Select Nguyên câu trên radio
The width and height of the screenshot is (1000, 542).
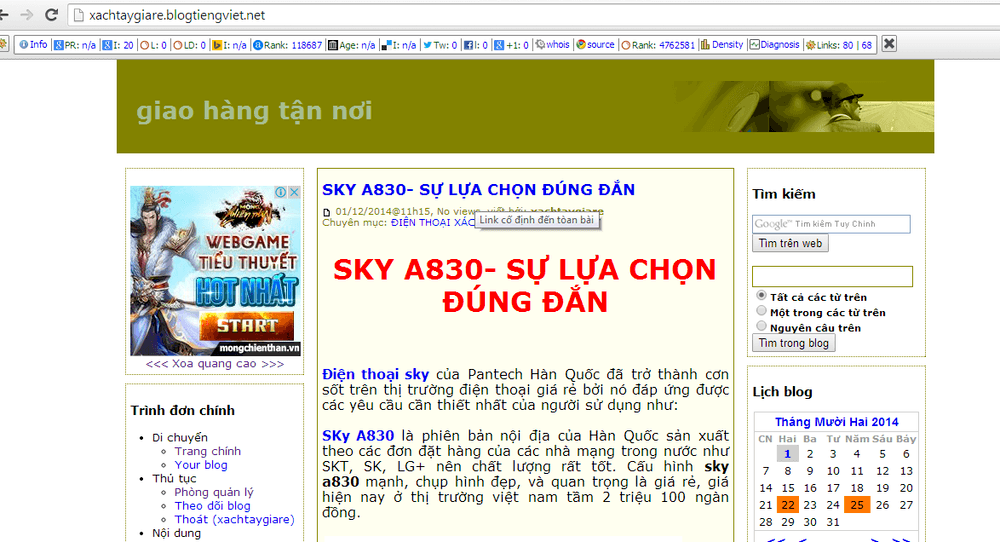(761, 326)
